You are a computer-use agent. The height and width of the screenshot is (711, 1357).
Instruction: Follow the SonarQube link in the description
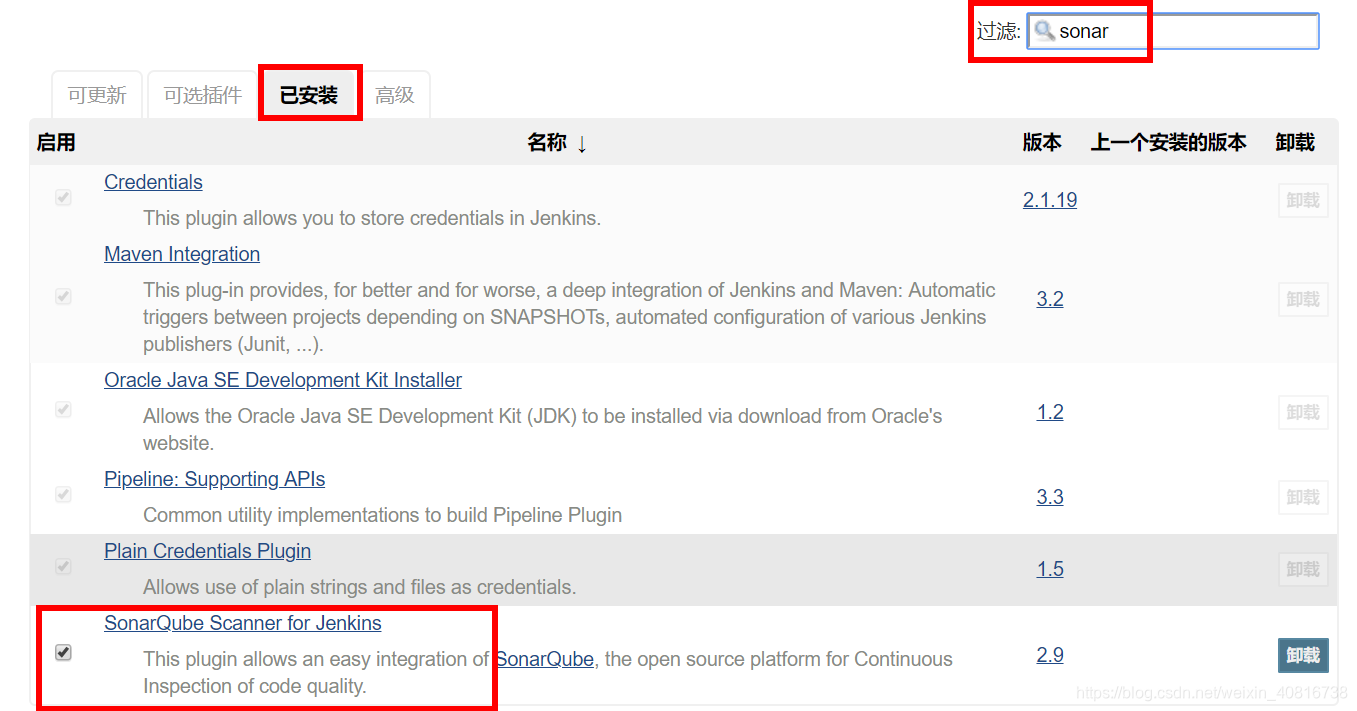(x=545, y=659)
